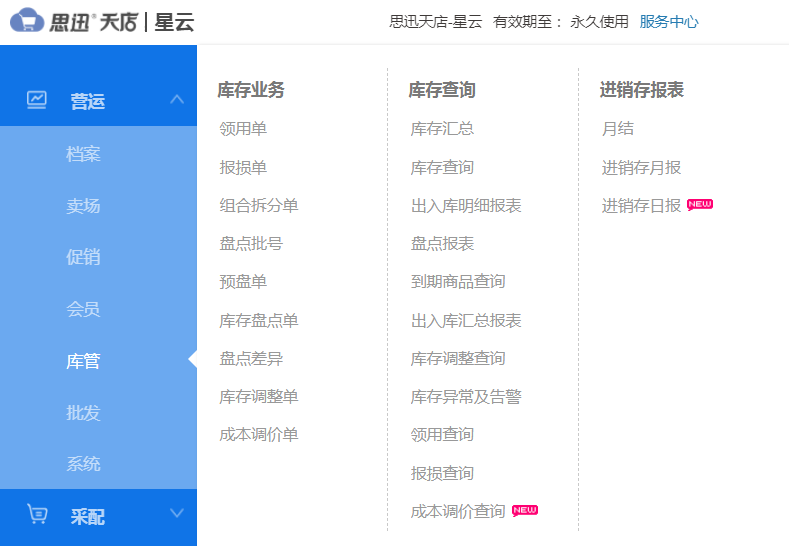Screen dimensions: 789x546
Task: Click the 库存业务 column heading
Action: coord(251,90)
